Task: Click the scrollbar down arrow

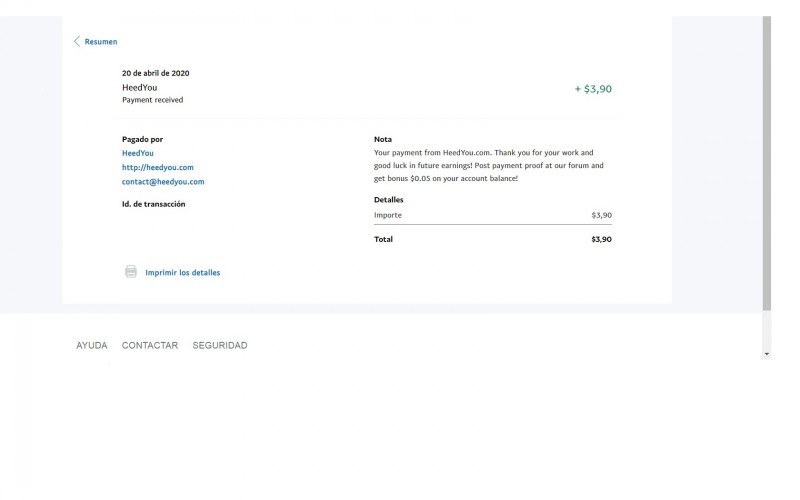Action: tap(767, 354)
